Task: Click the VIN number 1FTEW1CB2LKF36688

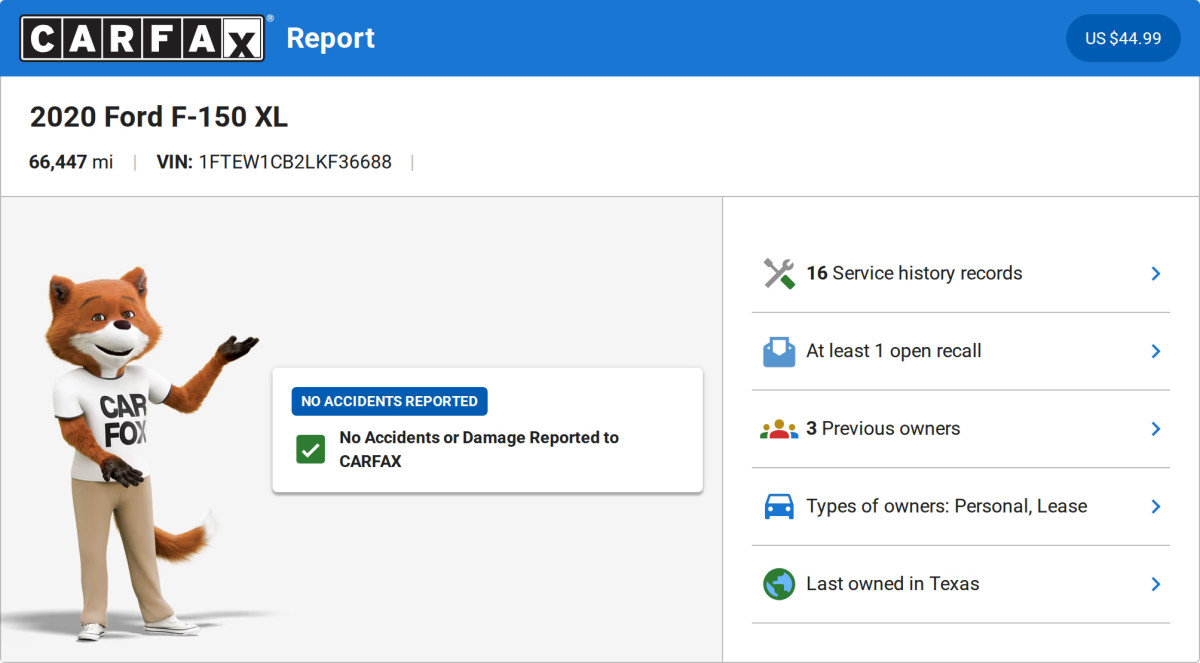Action: (295, 162)
